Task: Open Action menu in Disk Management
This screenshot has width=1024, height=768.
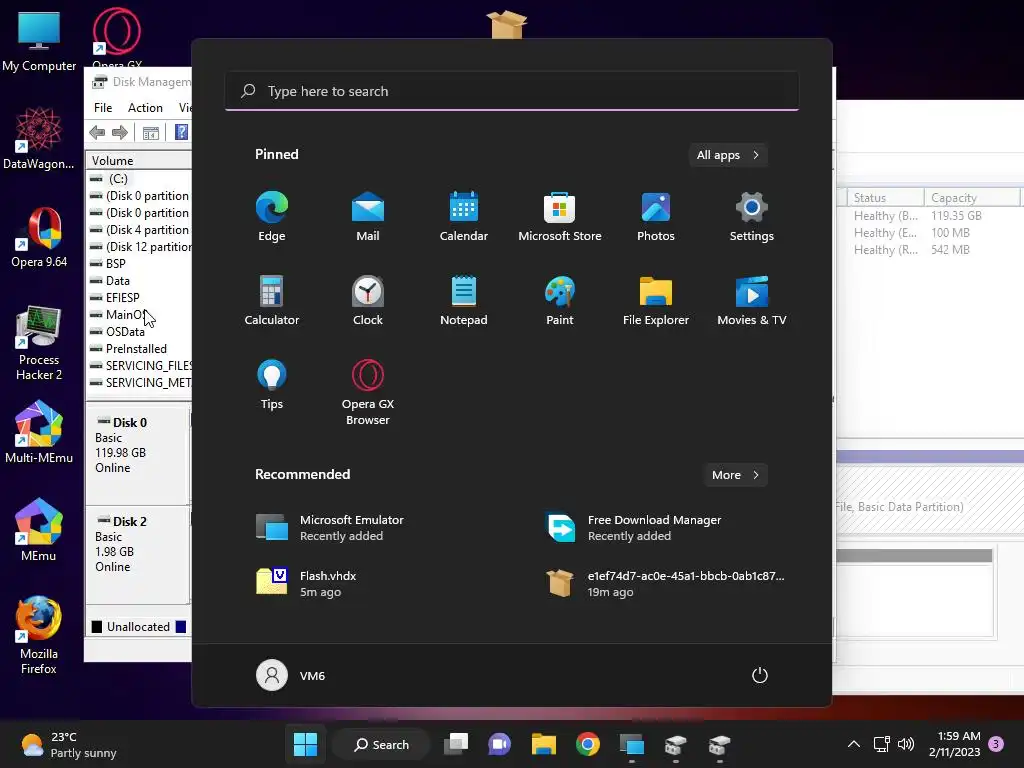Action: [145, 108]
